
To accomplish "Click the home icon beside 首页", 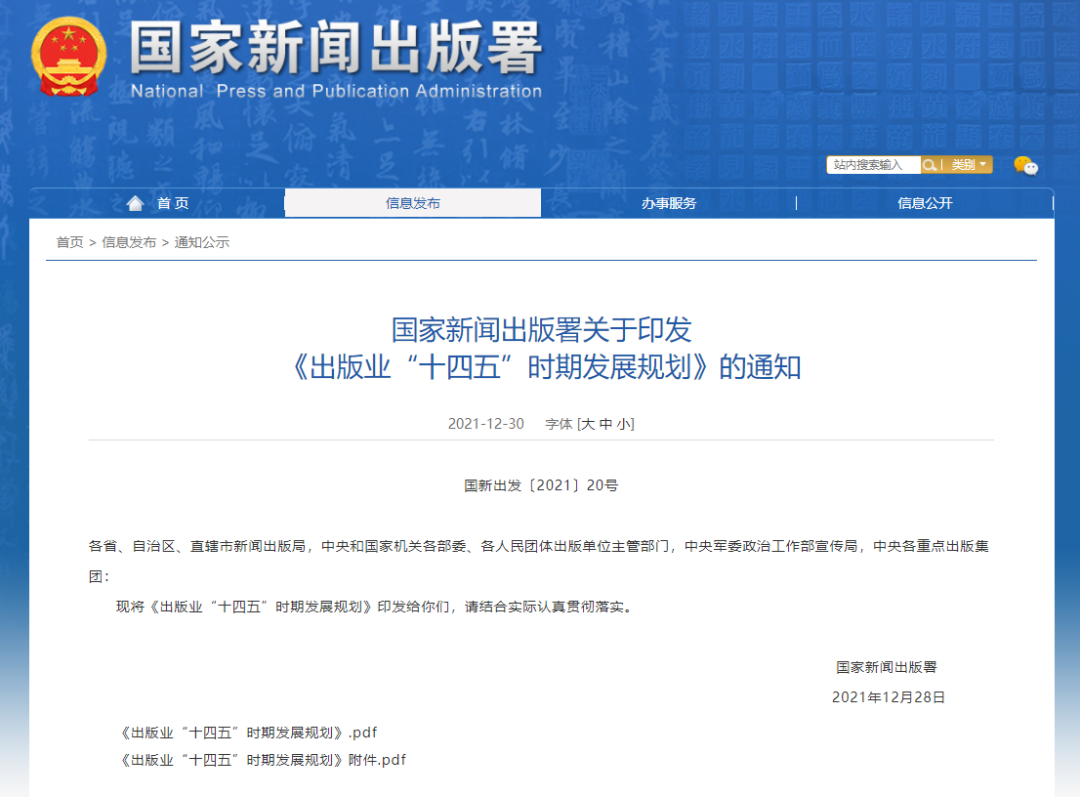I will 135,204.
